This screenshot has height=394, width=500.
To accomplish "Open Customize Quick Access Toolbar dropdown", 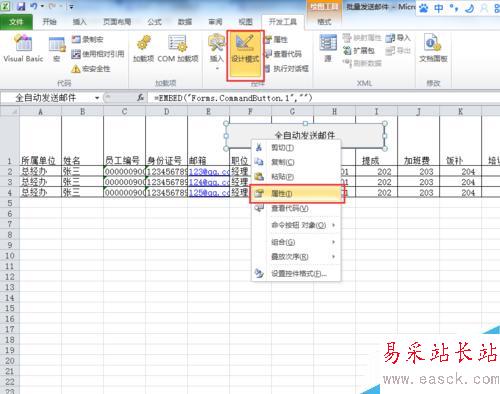I will [71, 6].
